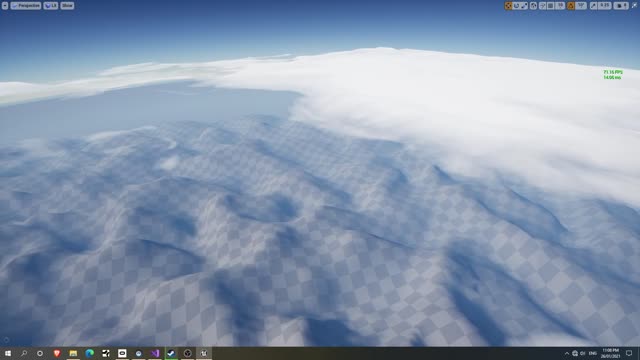Screen dimensions: 640x360
Task: Open File Explorer from taskbar
Action: pyautogui.click(x=73, y=353)
